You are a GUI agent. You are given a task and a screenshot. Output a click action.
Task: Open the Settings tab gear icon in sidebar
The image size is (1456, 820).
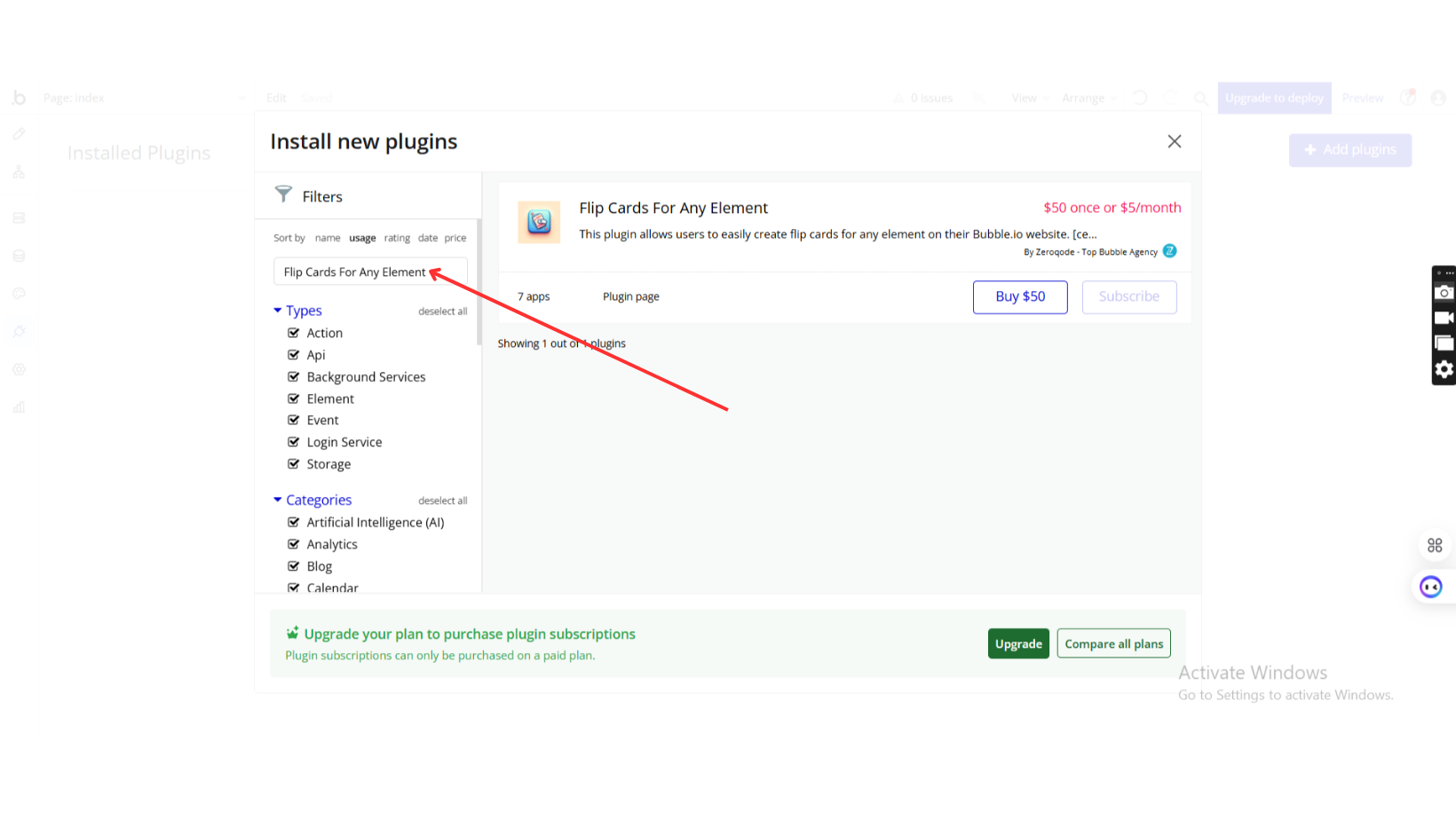click(19, 369)
